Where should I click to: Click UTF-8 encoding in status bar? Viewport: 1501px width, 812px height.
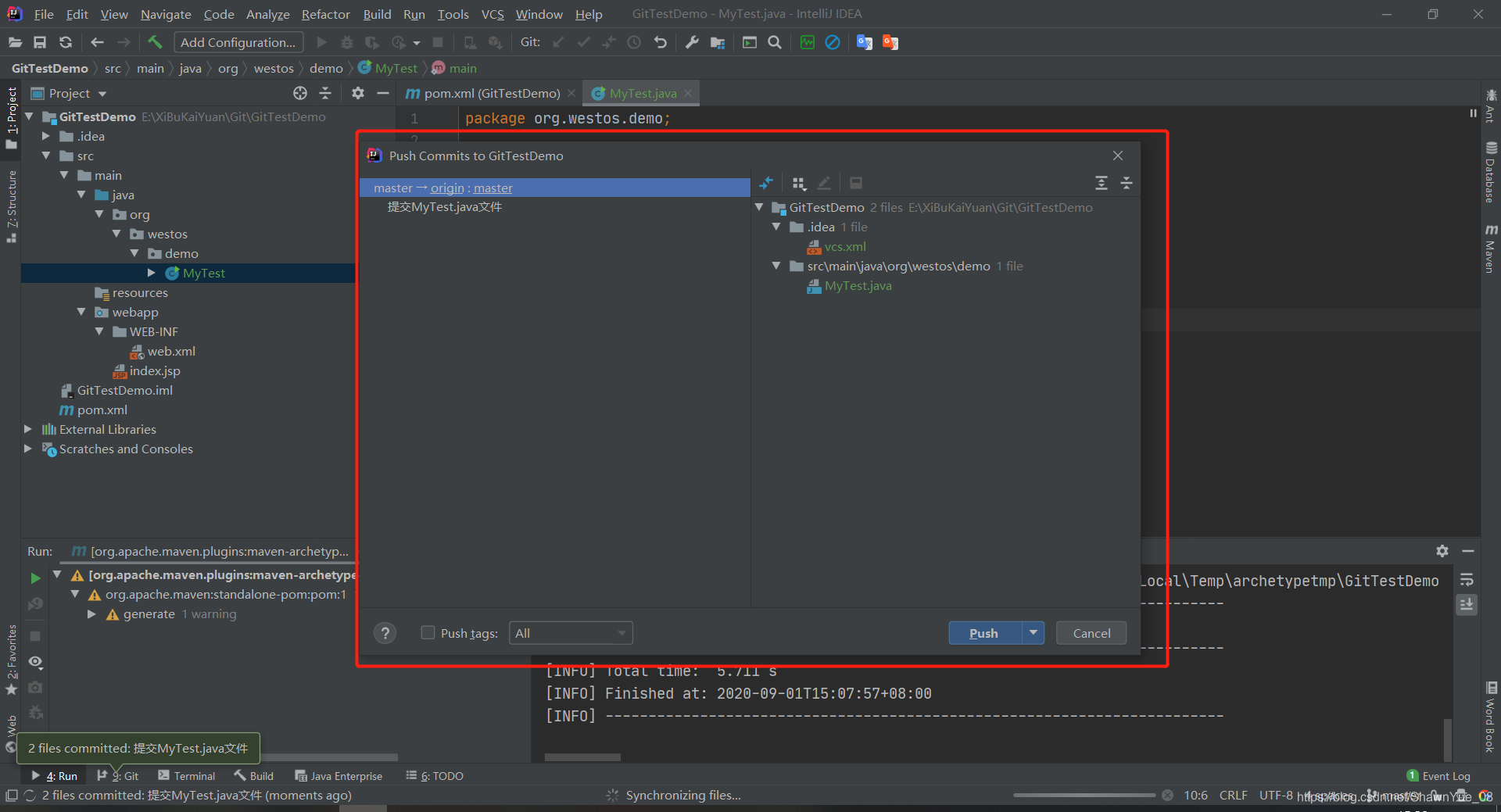pos(1275,795)
